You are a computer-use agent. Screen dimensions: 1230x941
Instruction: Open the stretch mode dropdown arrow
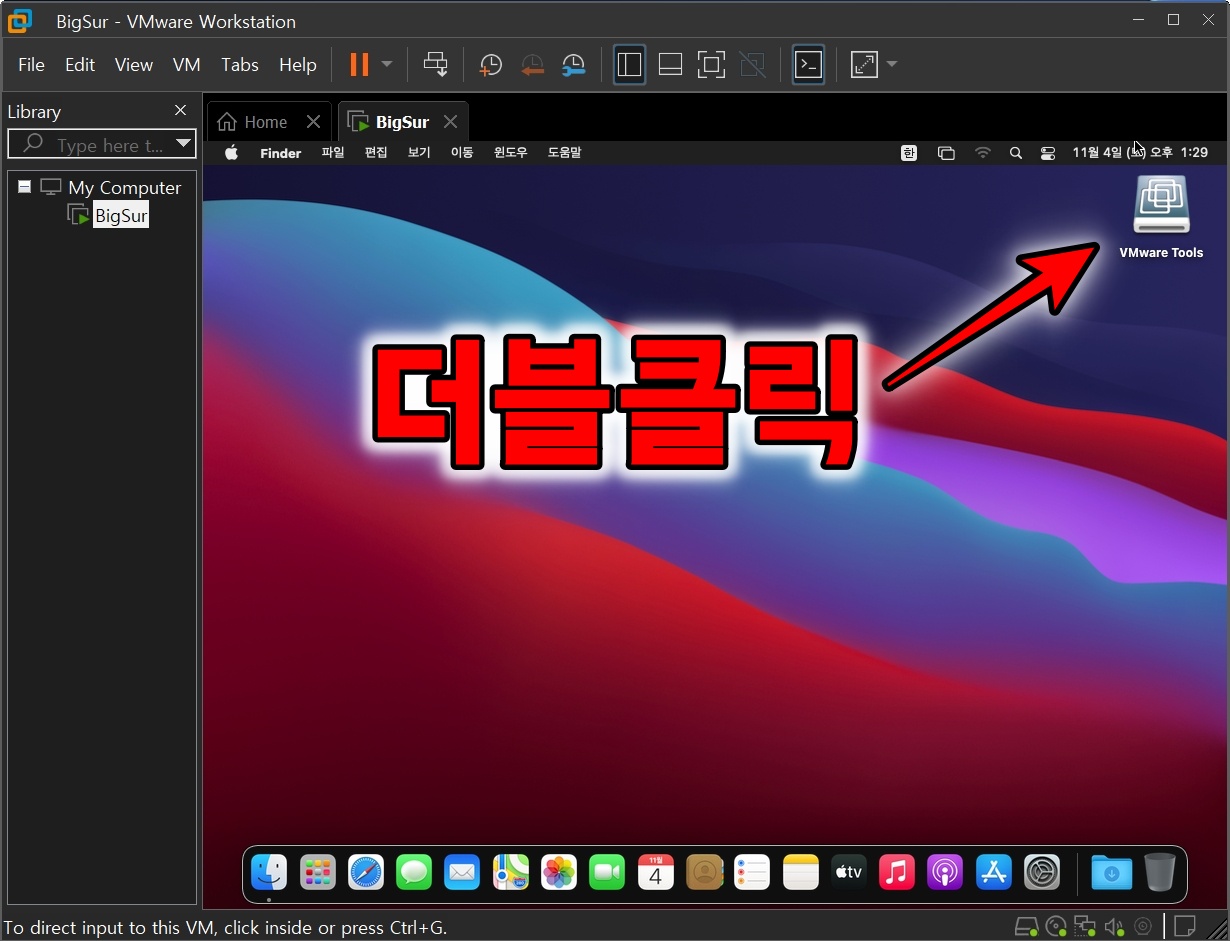[x=892, y=65]
